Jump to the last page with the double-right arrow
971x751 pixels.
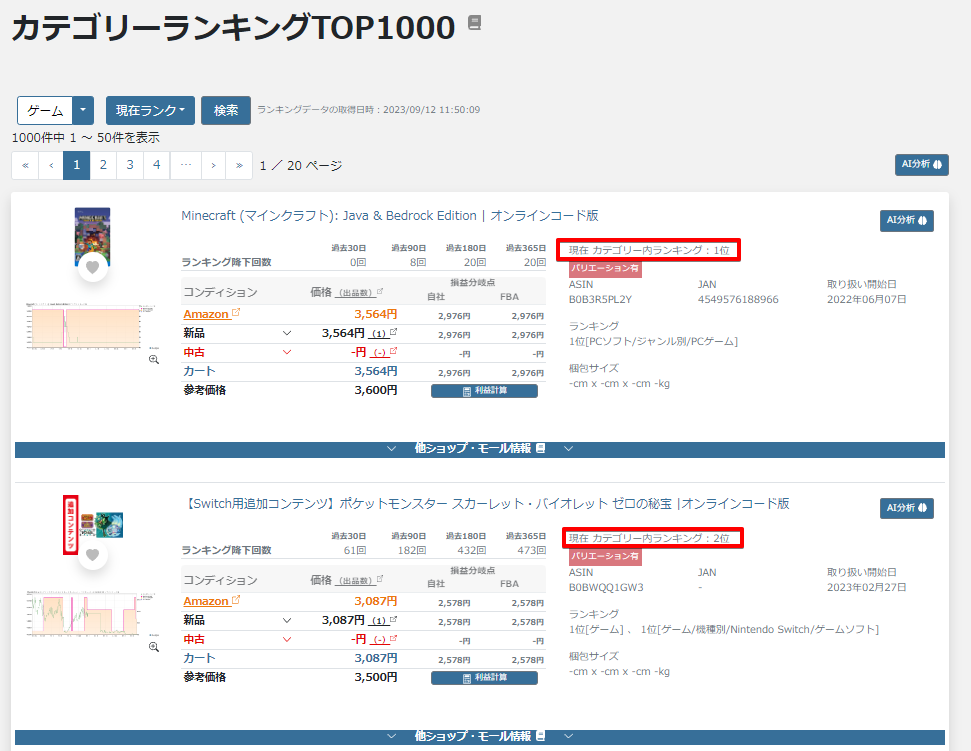pyautogui.click(x=239, y=165)
